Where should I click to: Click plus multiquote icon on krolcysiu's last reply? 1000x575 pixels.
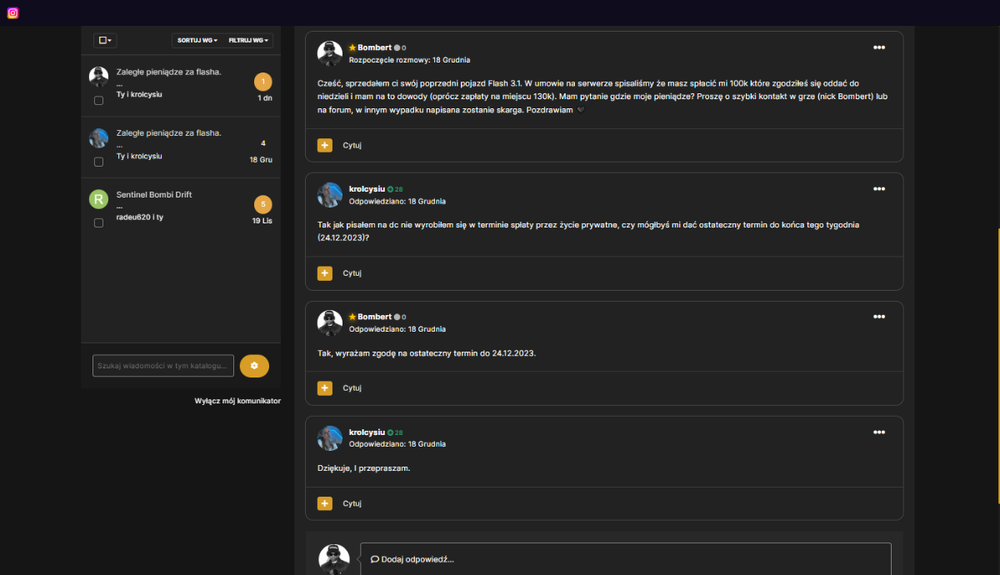pyautogui.click(x=325, y=504)
